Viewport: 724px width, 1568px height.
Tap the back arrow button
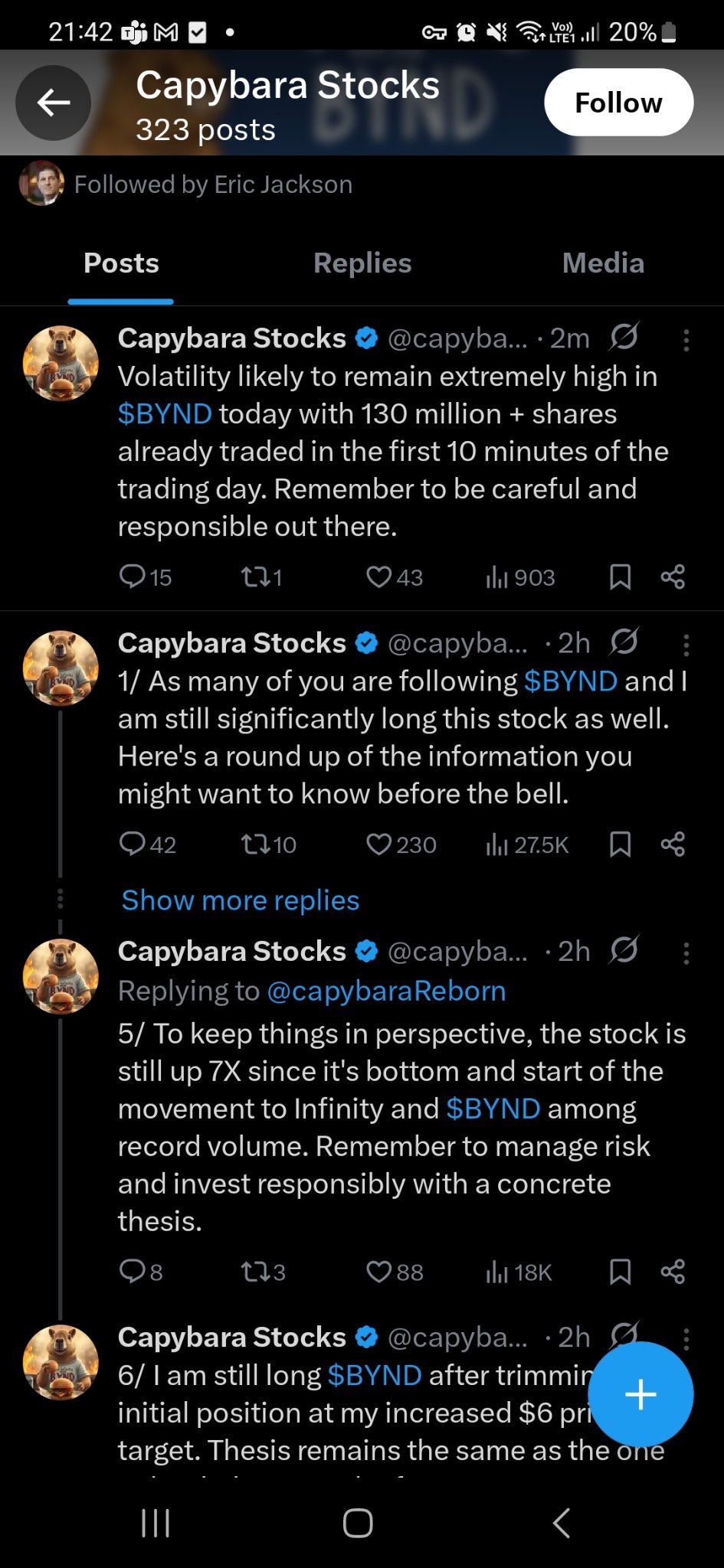54,103
